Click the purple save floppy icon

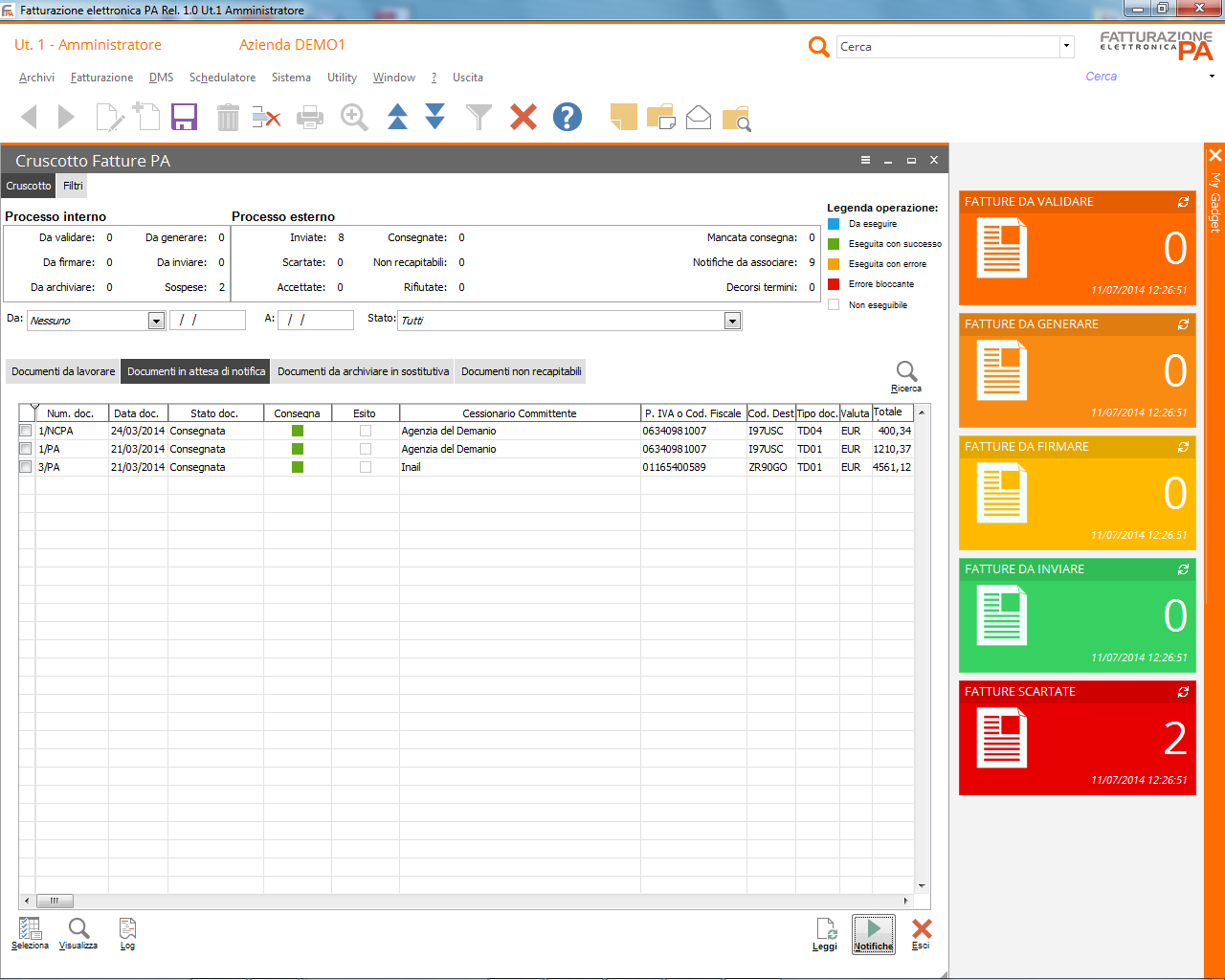tap(184, 118)
